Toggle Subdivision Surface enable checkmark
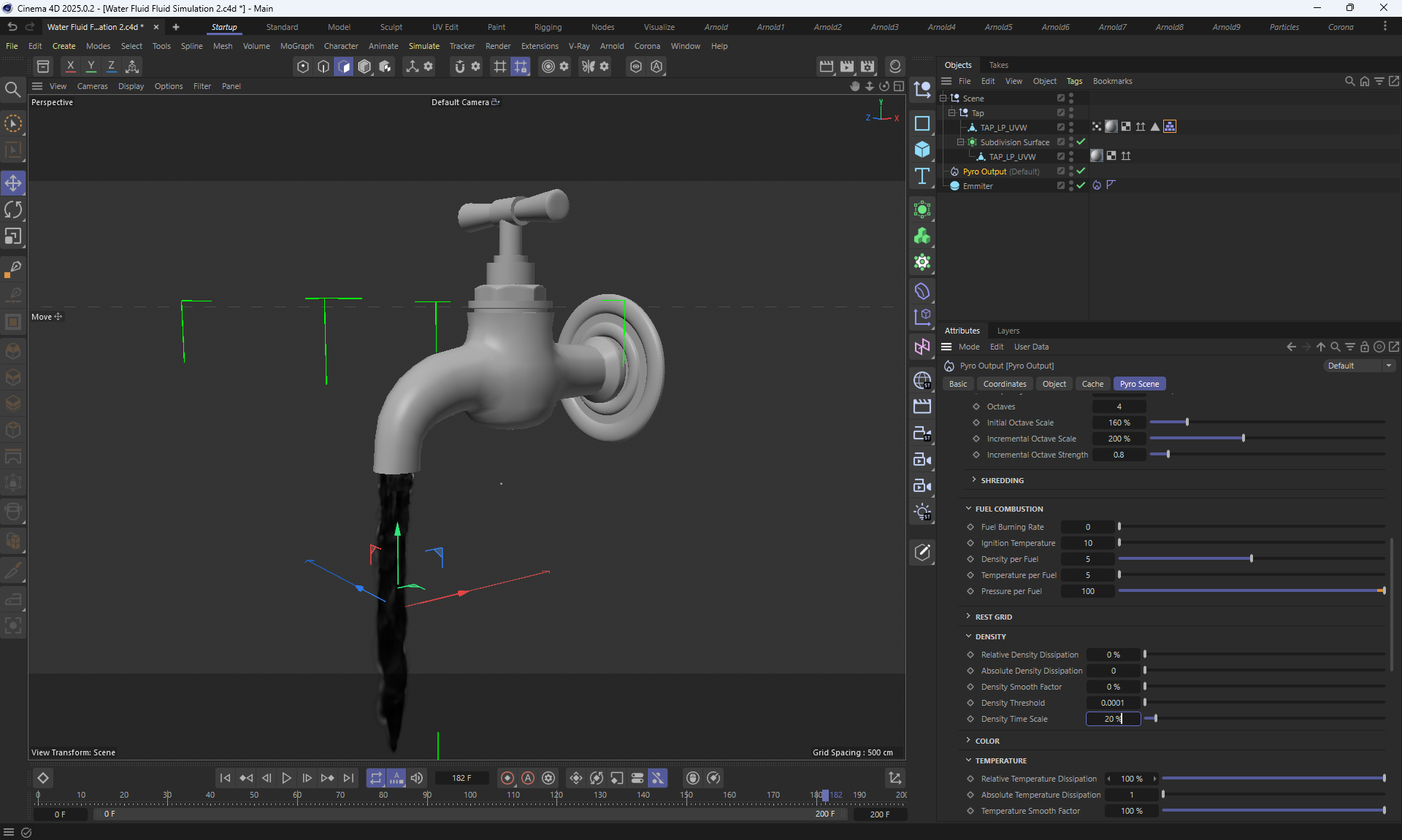Image resolution: width=1402 pixels, height=840 pixels. pos(1081,142)
